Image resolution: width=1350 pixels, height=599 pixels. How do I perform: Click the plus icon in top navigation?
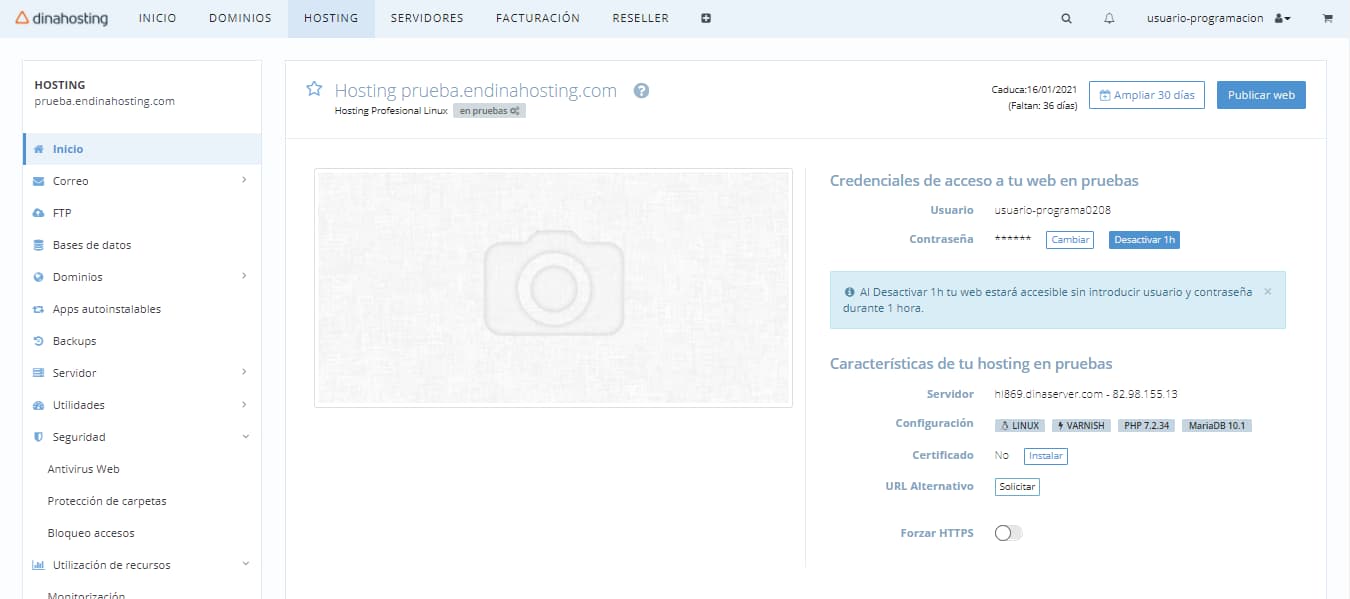pos(706,18)
